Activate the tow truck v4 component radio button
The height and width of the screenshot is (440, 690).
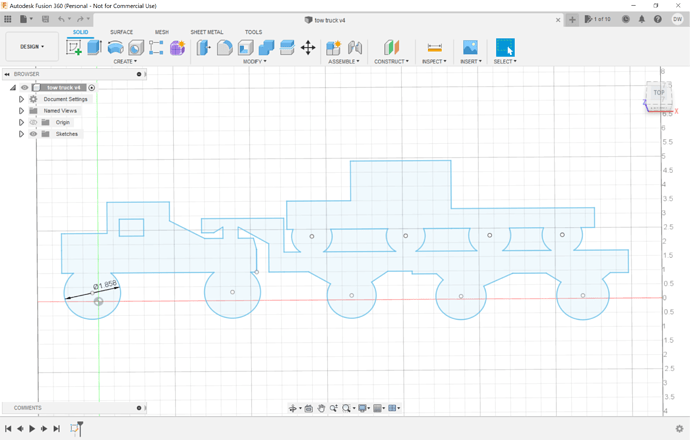[x=92, y=88]
